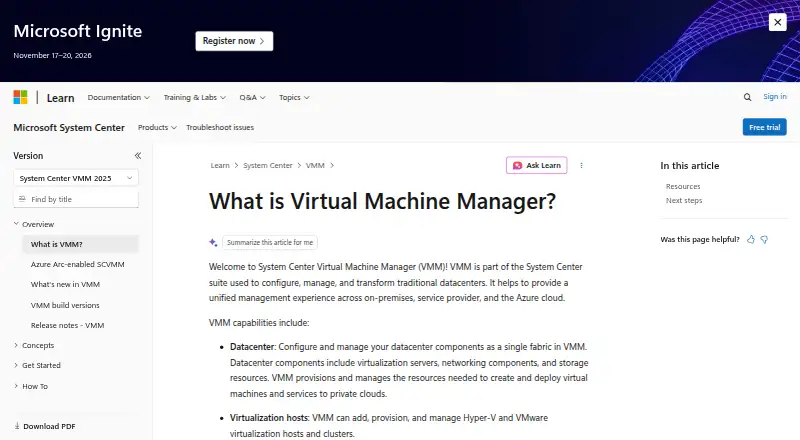The image size is (800, 440).
Task: Open Microsoft System Center link
Action: pos(69,128)
